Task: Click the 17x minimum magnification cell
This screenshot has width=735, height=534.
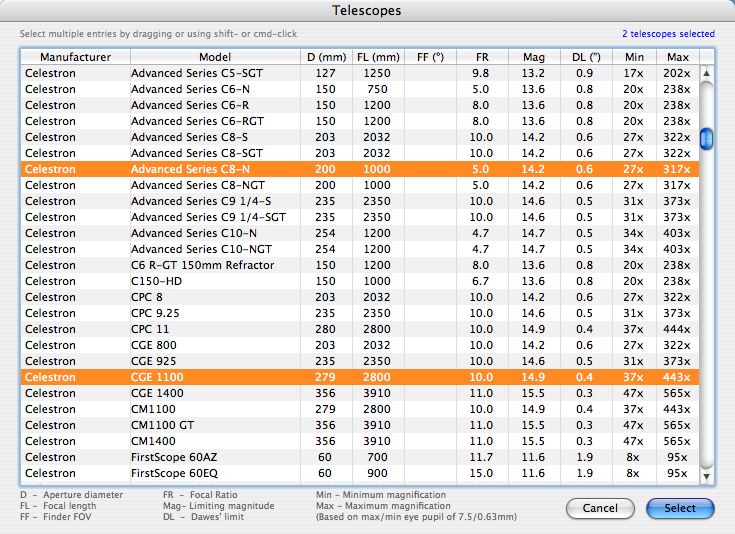Action: 633,73
